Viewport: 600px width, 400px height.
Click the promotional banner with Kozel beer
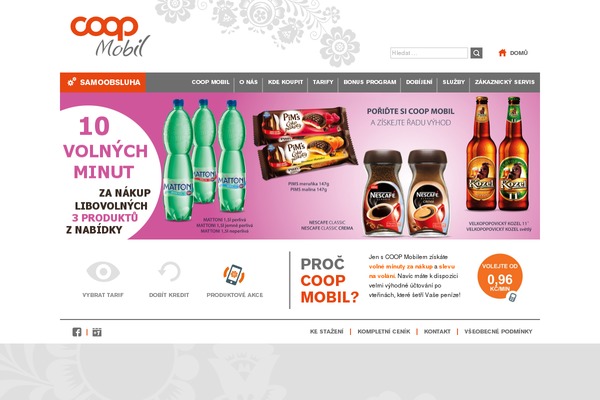coord(300,166)
